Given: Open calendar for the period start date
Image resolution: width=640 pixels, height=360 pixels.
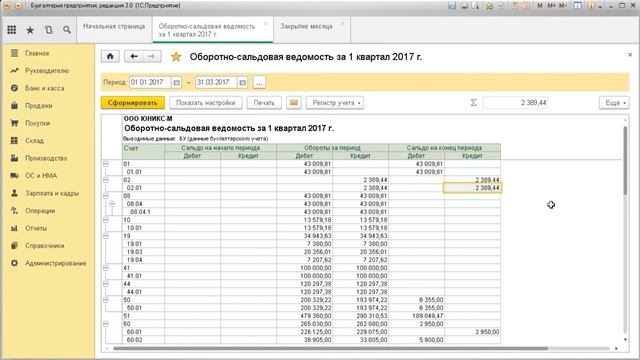Looking at the screenshot, I should (x=176, y=82).
